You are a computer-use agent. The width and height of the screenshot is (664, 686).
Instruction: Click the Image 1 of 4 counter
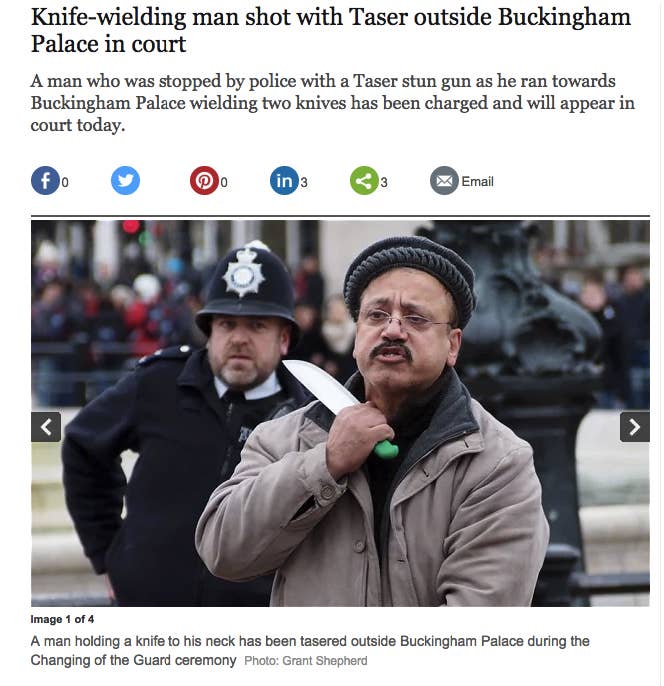click(x=62, y=619)
